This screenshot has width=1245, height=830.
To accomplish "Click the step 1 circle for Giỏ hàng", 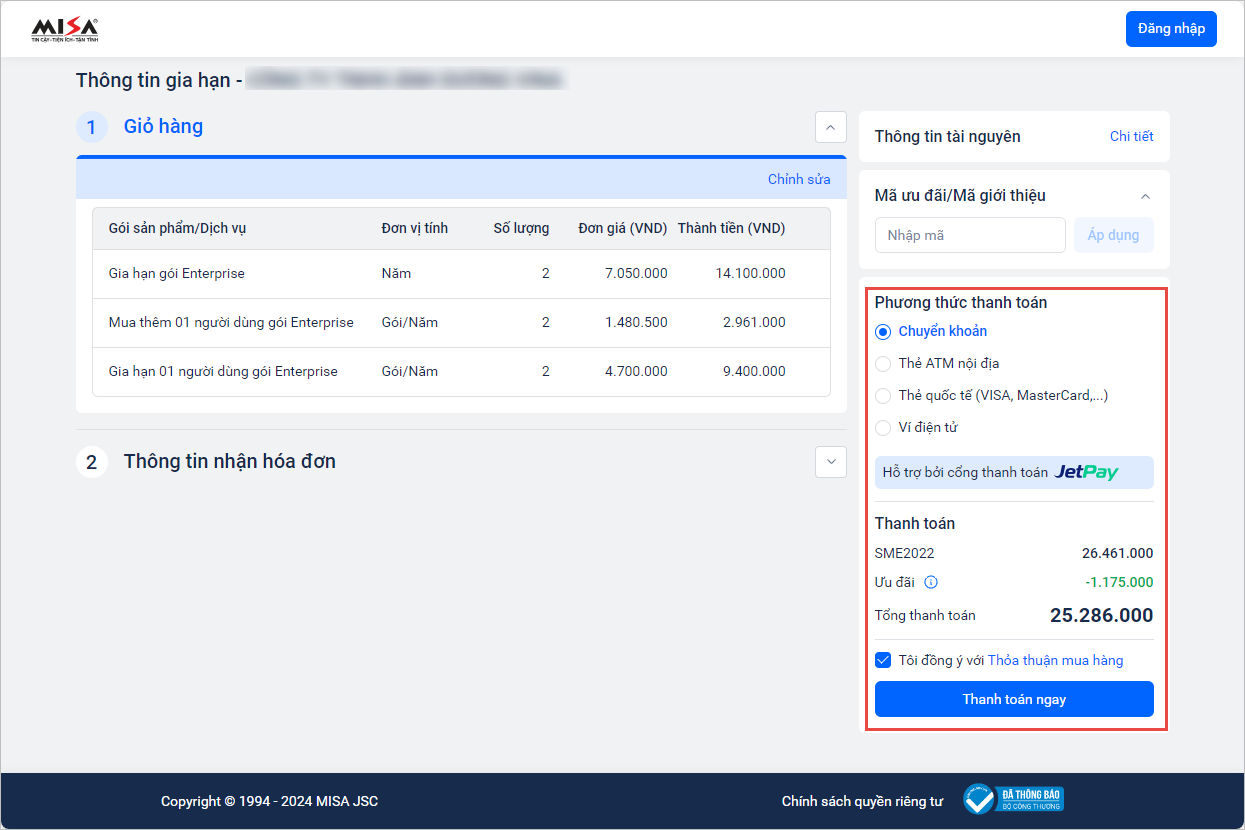I will pos(92,127).
